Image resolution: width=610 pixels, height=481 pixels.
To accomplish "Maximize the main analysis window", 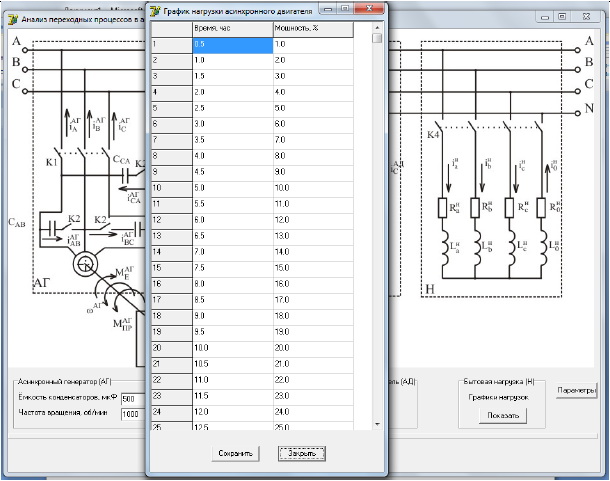I will (x=562, y=18).
